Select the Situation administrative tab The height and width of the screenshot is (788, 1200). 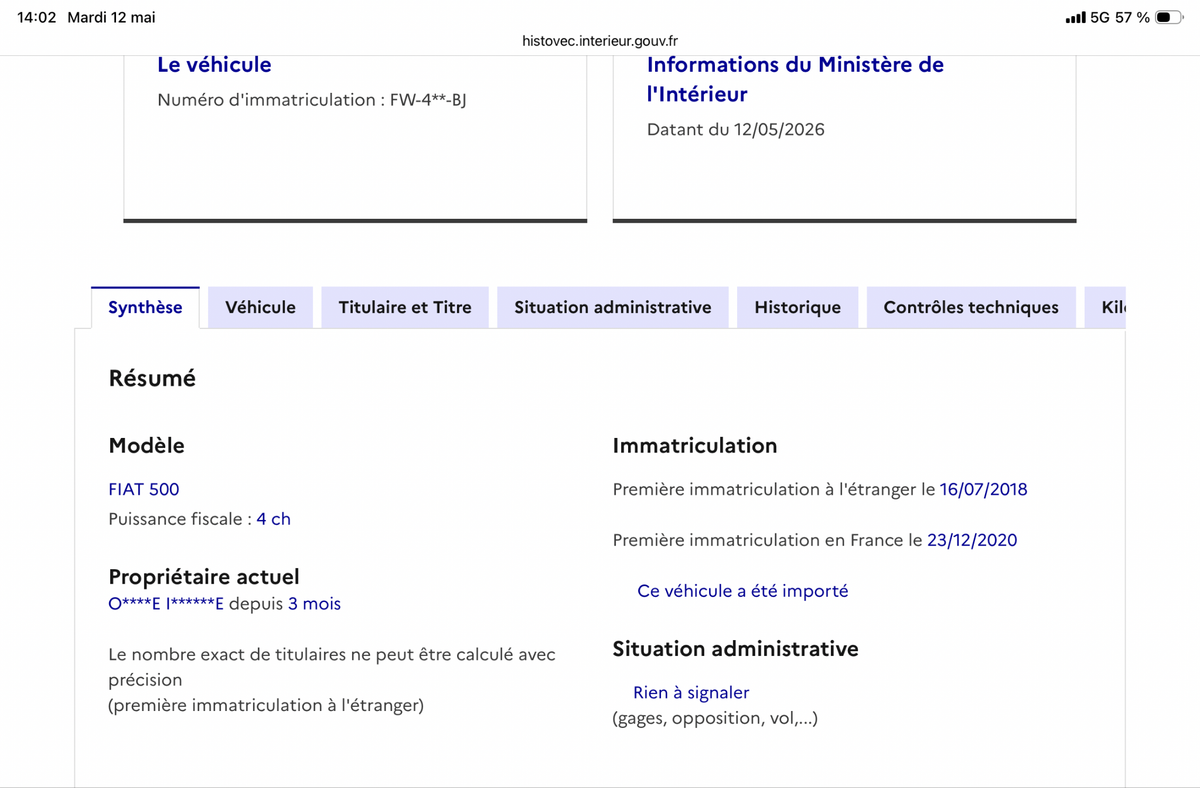pyautogui.click(x=613, y=307)
